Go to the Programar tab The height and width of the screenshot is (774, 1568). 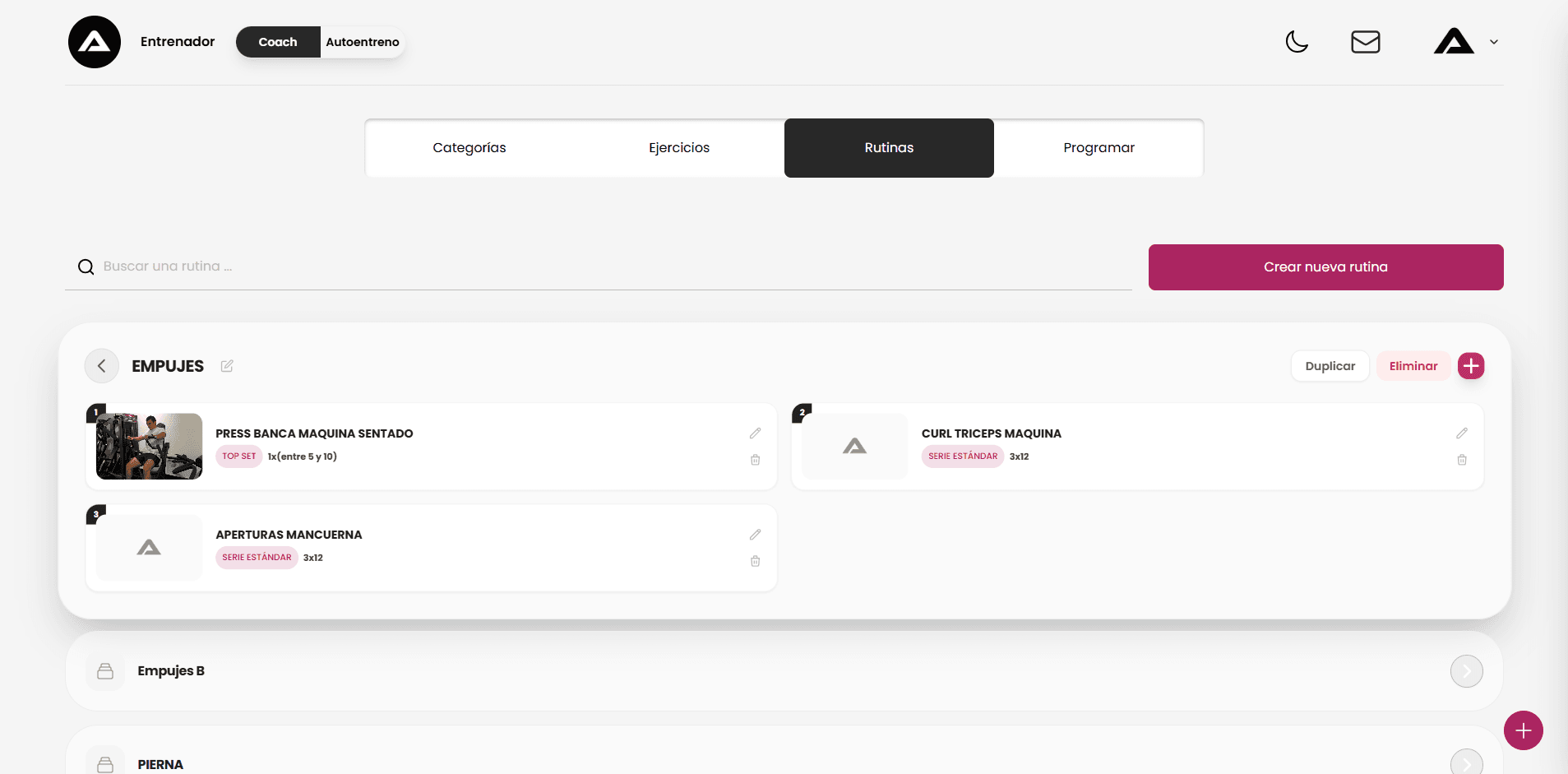(x=1099, y=148)
